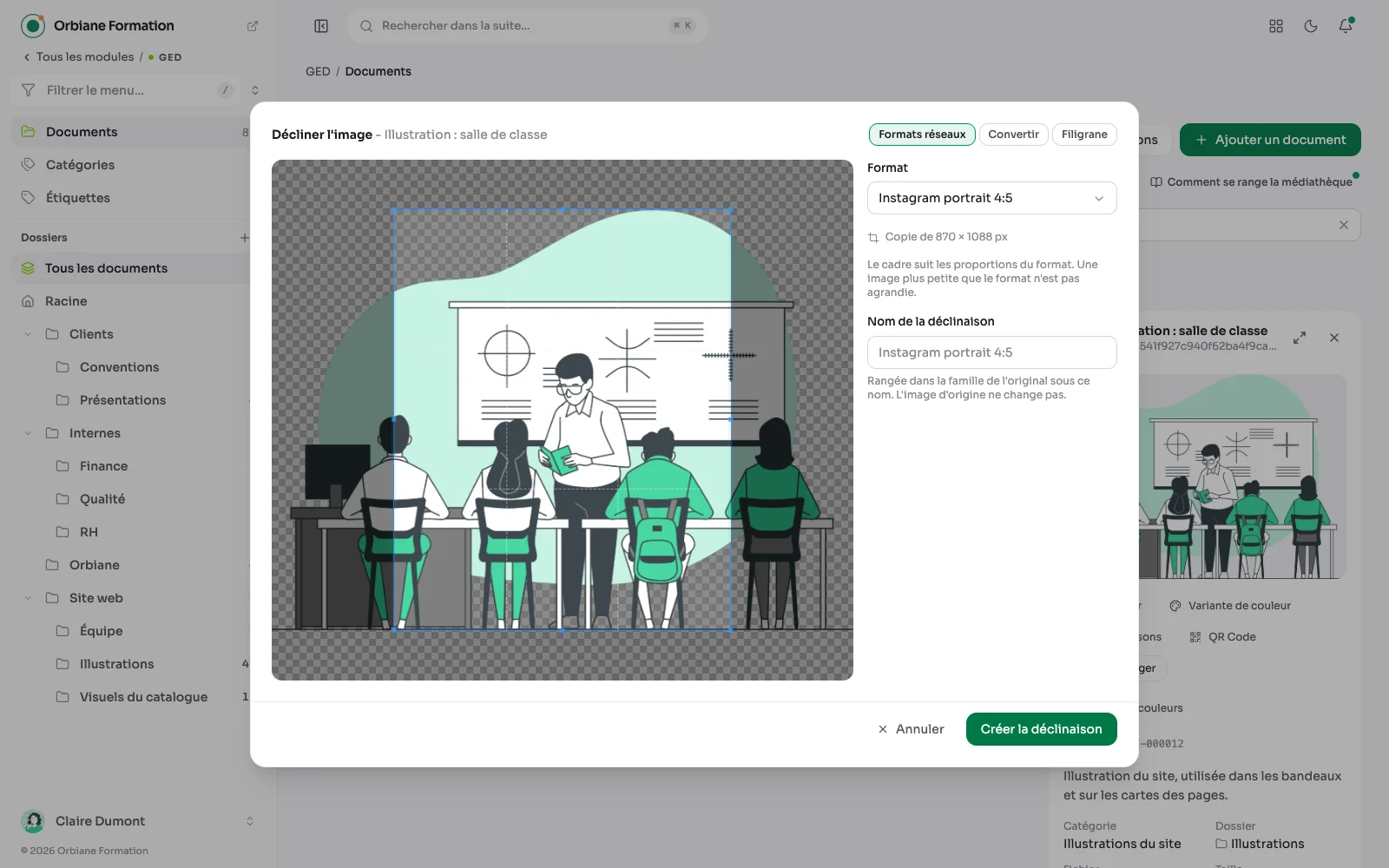Click the crop frame on the image preview

pyautogui.click(x=562, y=419)
